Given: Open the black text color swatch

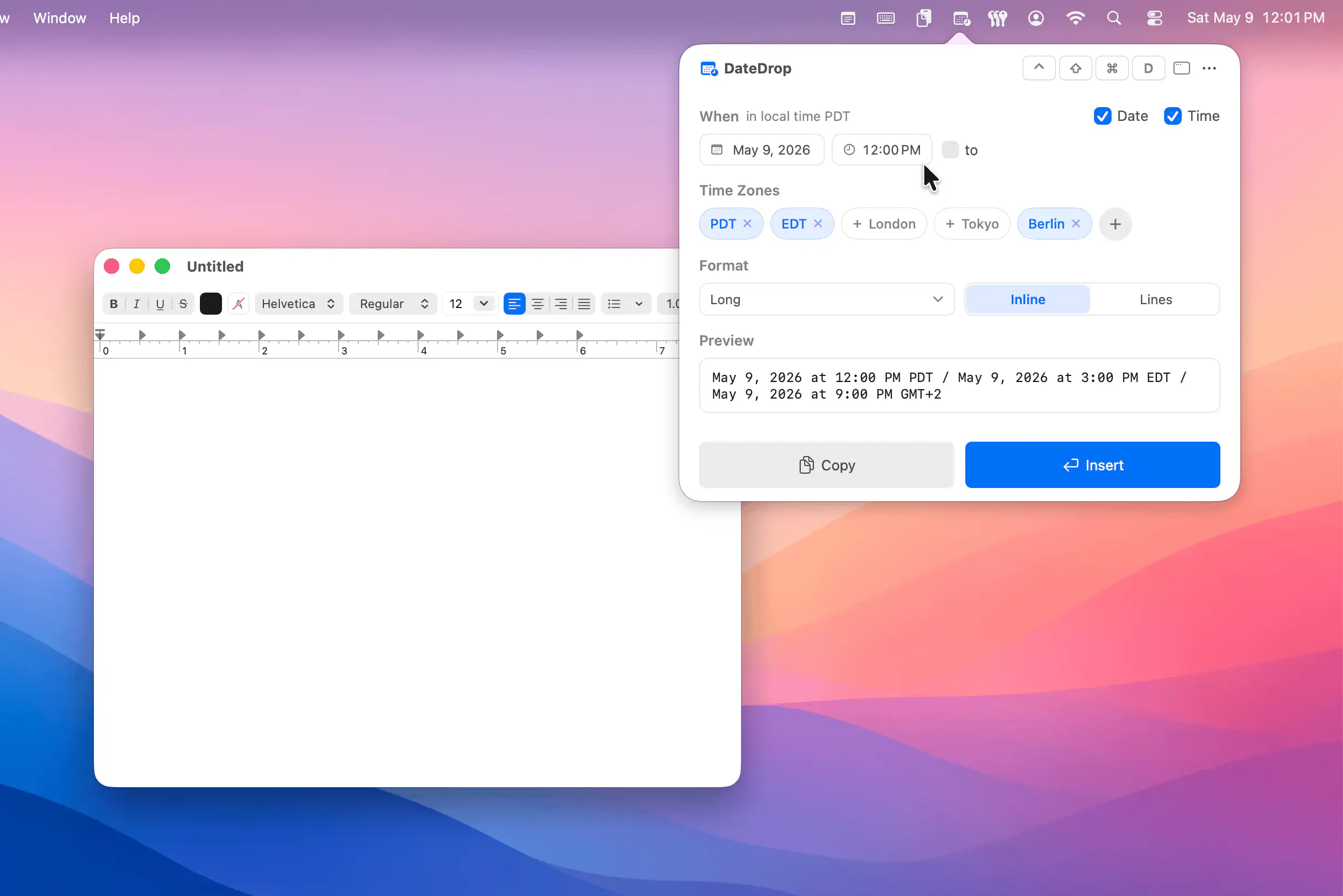Looking at the screenshot, I should click(x=210, y=304).
